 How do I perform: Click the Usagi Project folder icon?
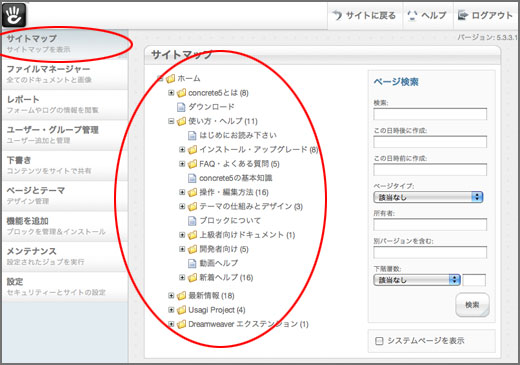[181, 310]
